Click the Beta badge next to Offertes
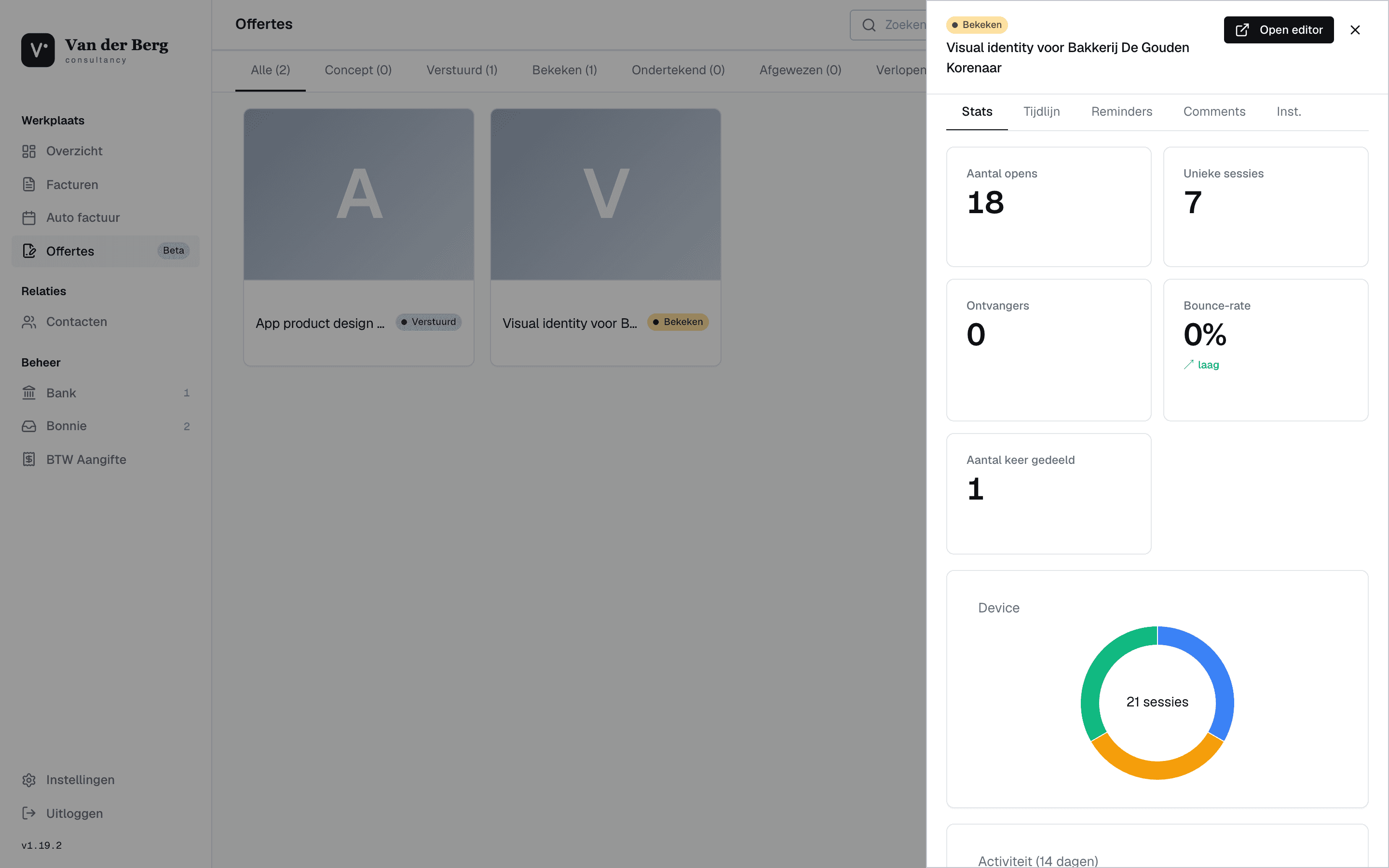 [x=173, y=251]
